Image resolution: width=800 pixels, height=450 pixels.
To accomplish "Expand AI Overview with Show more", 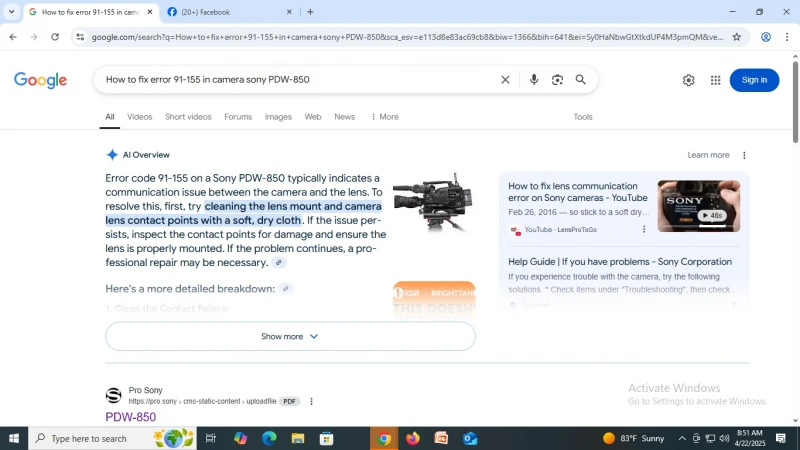I will (x=290, y=336).
